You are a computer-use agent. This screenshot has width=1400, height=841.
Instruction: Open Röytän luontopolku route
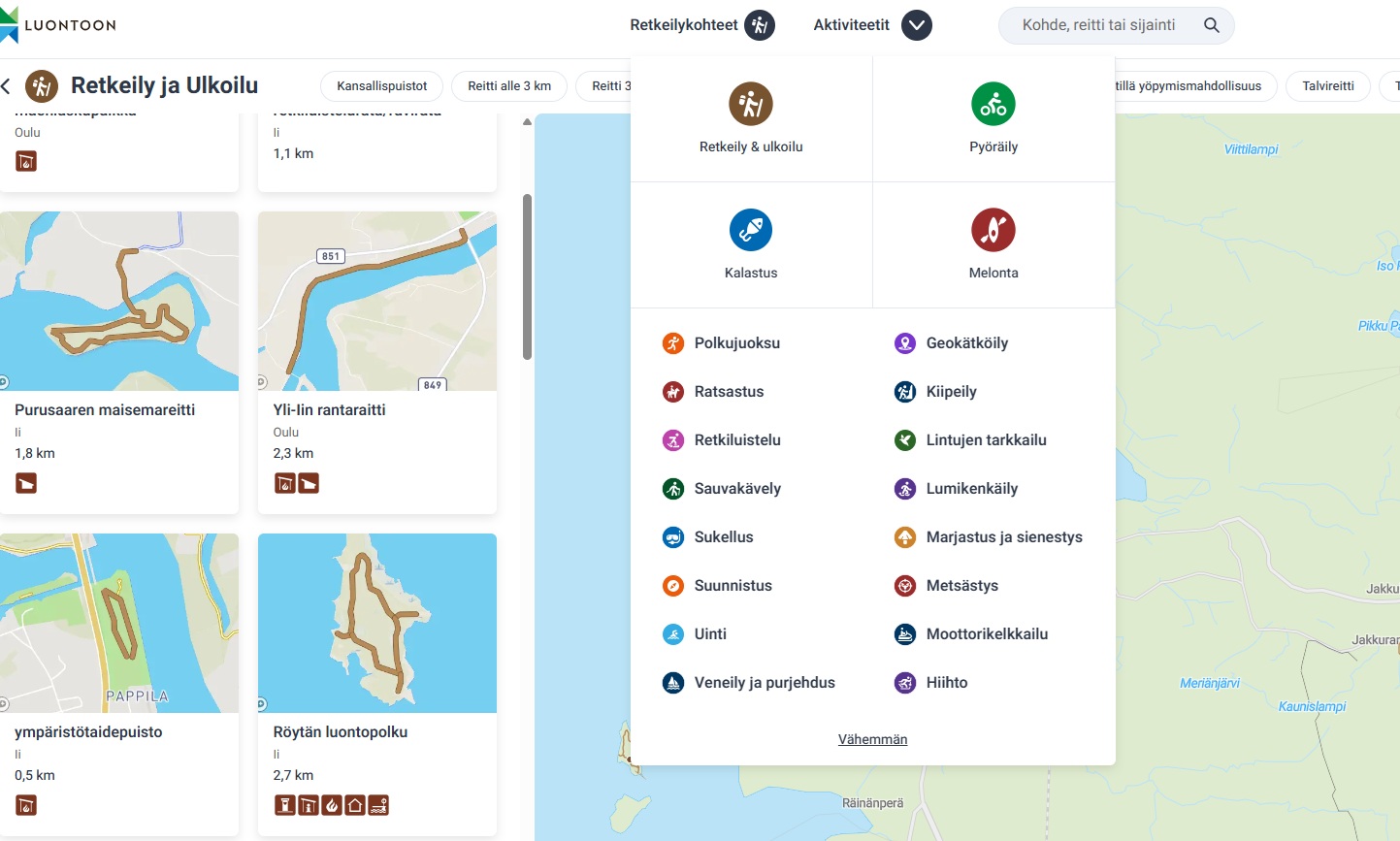(340, 732)
